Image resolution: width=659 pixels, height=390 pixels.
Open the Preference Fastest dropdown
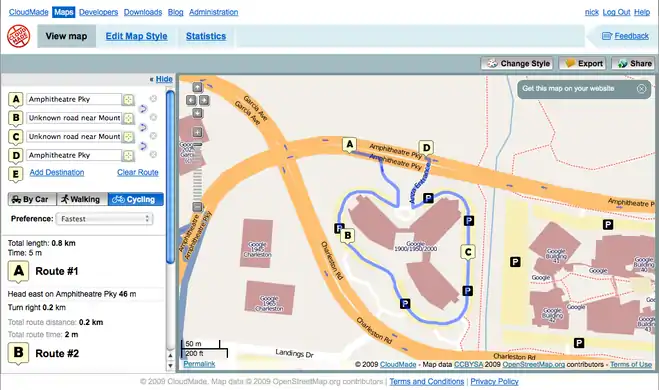(104, 219)
